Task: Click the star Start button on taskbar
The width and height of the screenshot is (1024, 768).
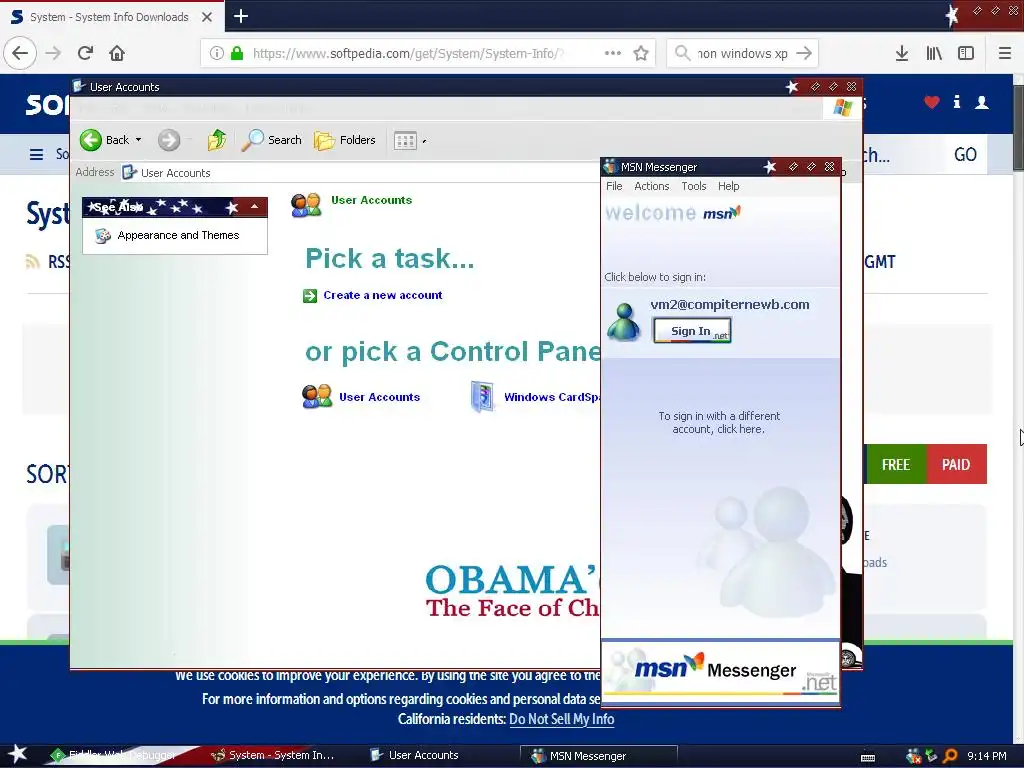Action: (18, 754)
